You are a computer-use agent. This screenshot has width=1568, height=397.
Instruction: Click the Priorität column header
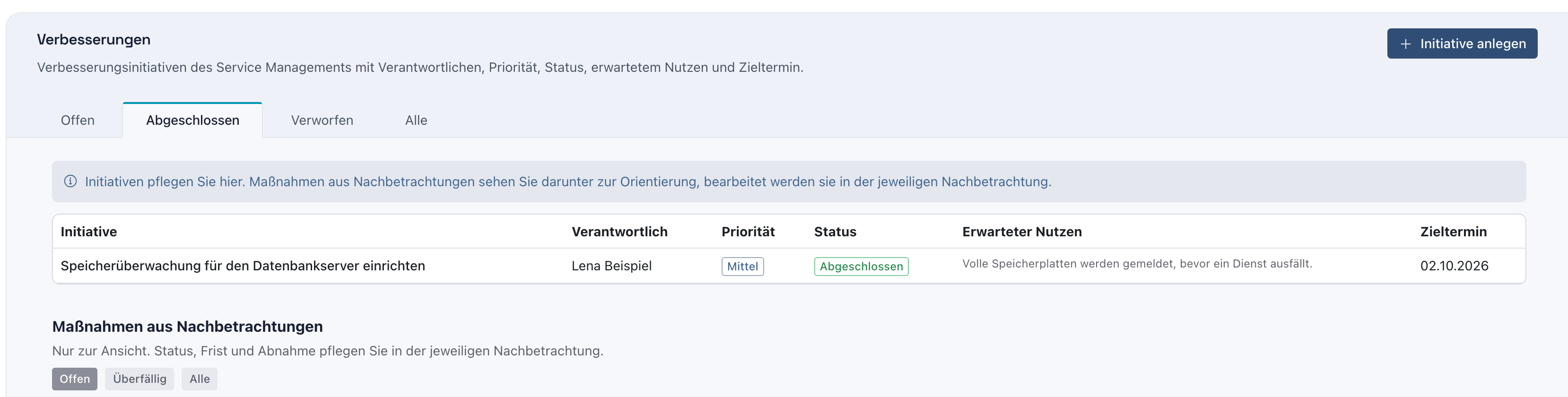point(748,232)
